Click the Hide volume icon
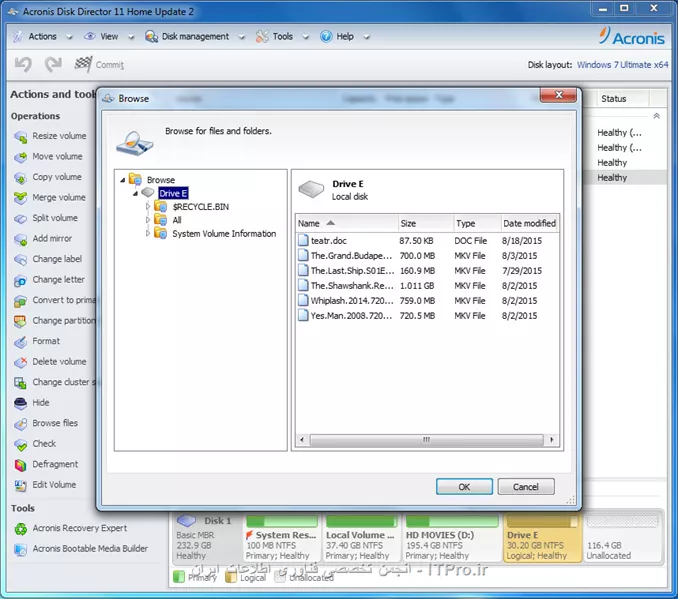This screenshot has width=678, height=599. tap(20, 403)
